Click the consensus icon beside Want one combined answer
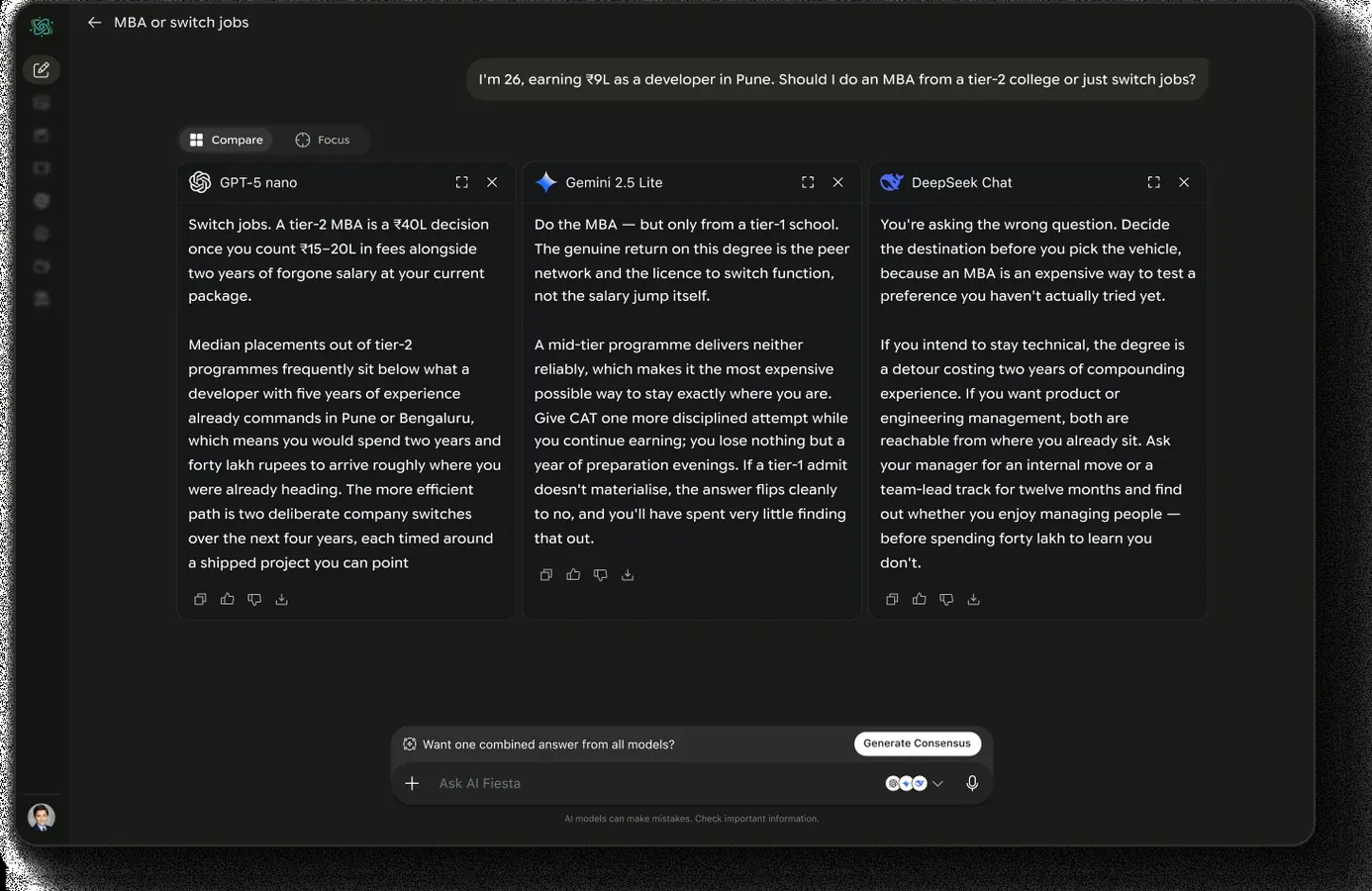Screen dimensions: 1372x891 (x=410, y=744)
